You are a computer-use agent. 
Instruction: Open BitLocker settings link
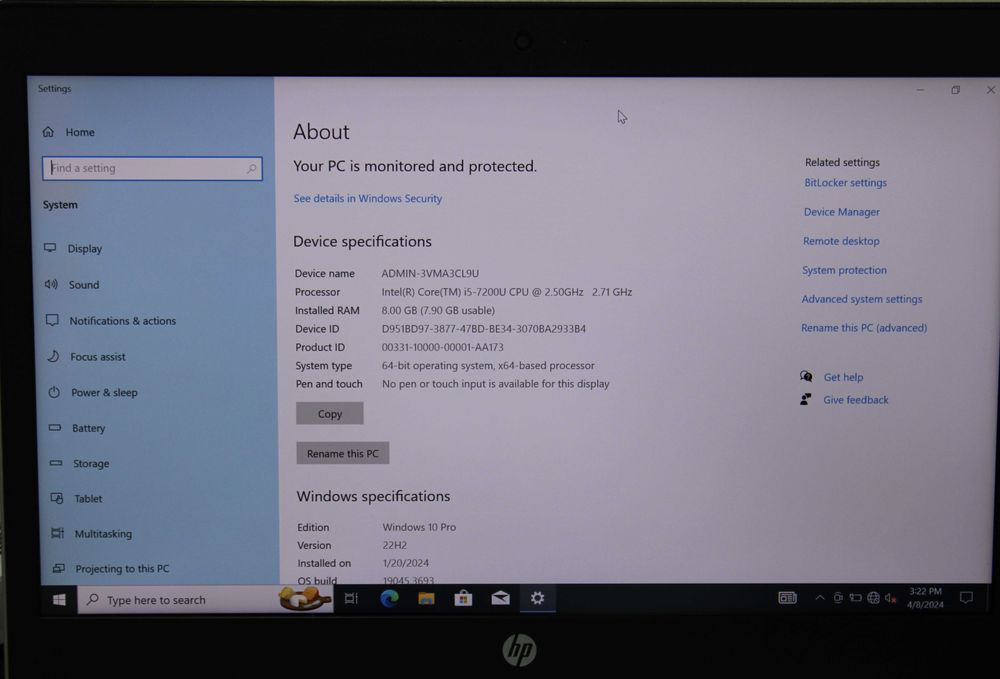pos(845,182)
